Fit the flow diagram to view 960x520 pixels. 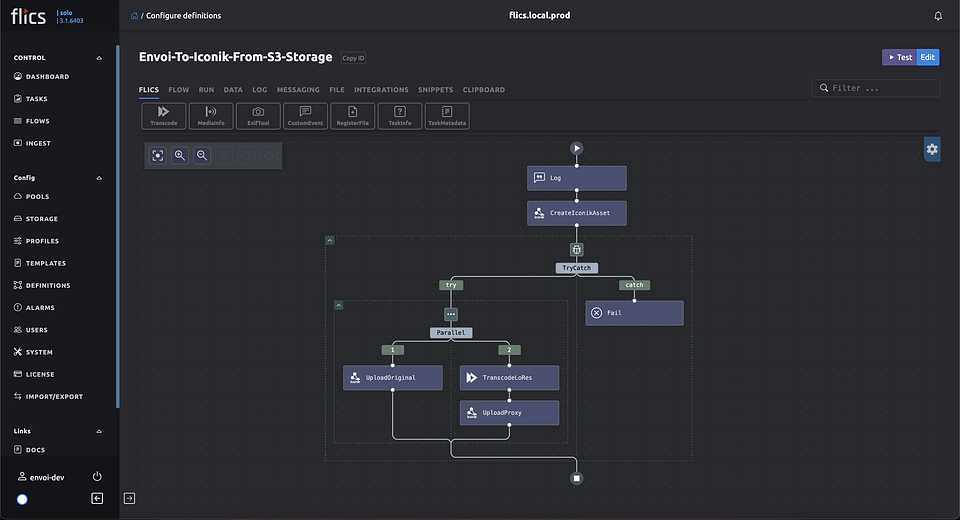(158, 155)
